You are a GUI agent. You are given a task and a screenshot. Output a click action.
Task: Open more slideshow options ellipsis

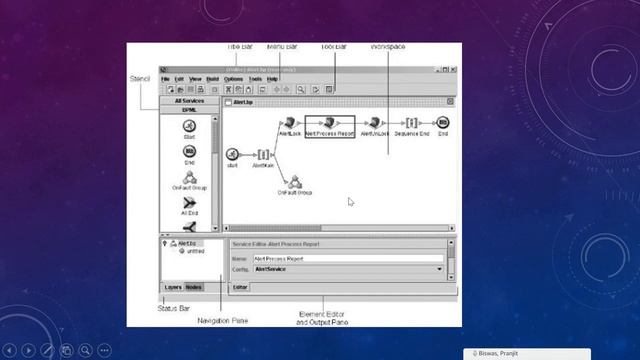(104, 350)
